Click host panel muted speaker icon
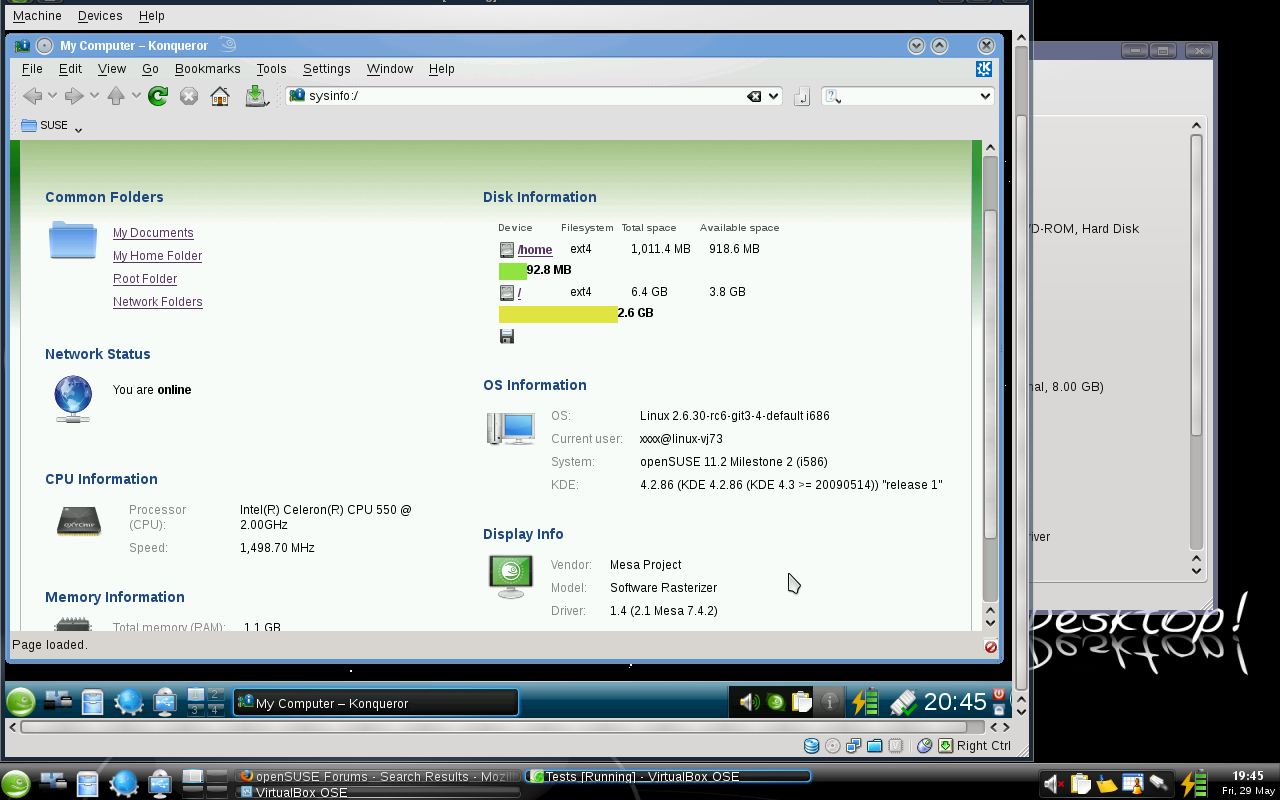The width and height of the screenshot is (1280, 800). 1053,785
